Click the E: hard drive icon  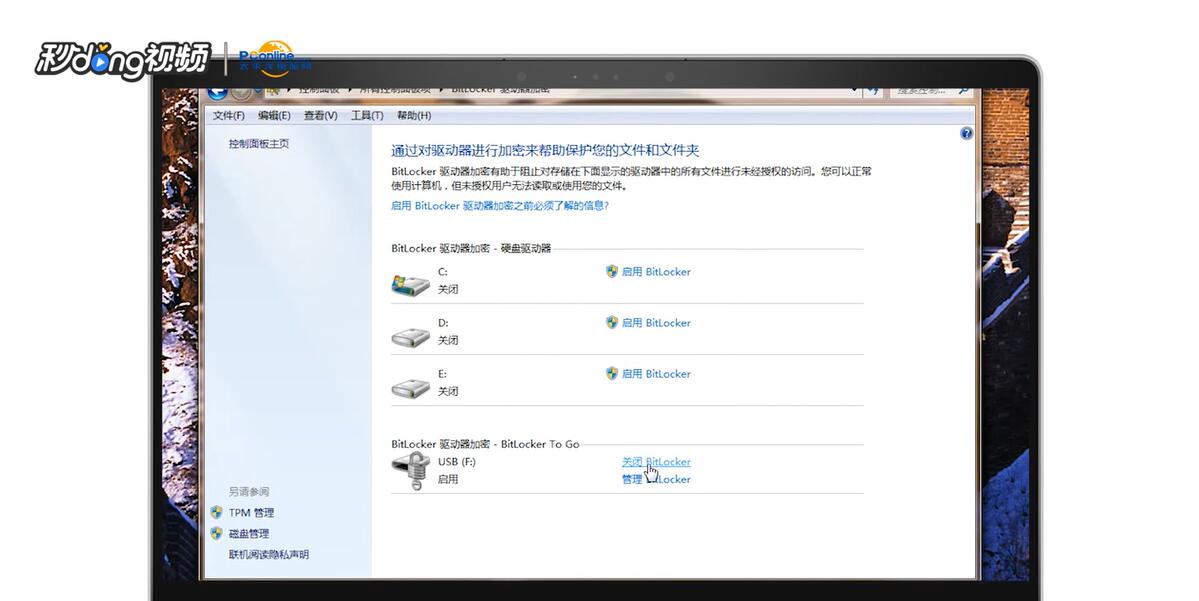click(x=411, y=388)
